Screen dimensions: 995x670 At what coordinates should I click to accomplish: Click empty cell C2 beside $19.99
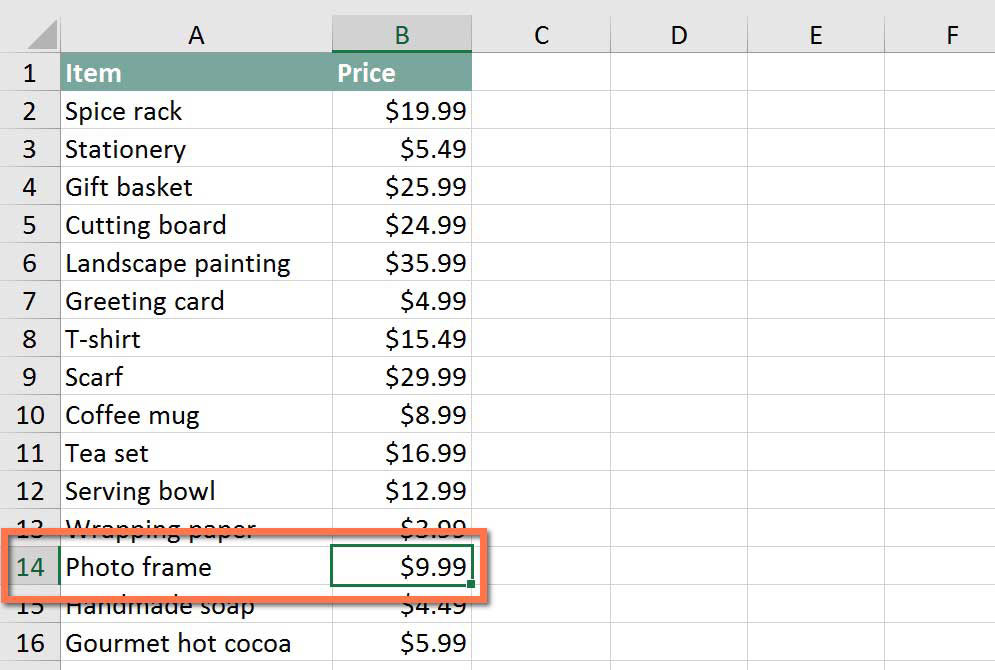coord(541,110)
